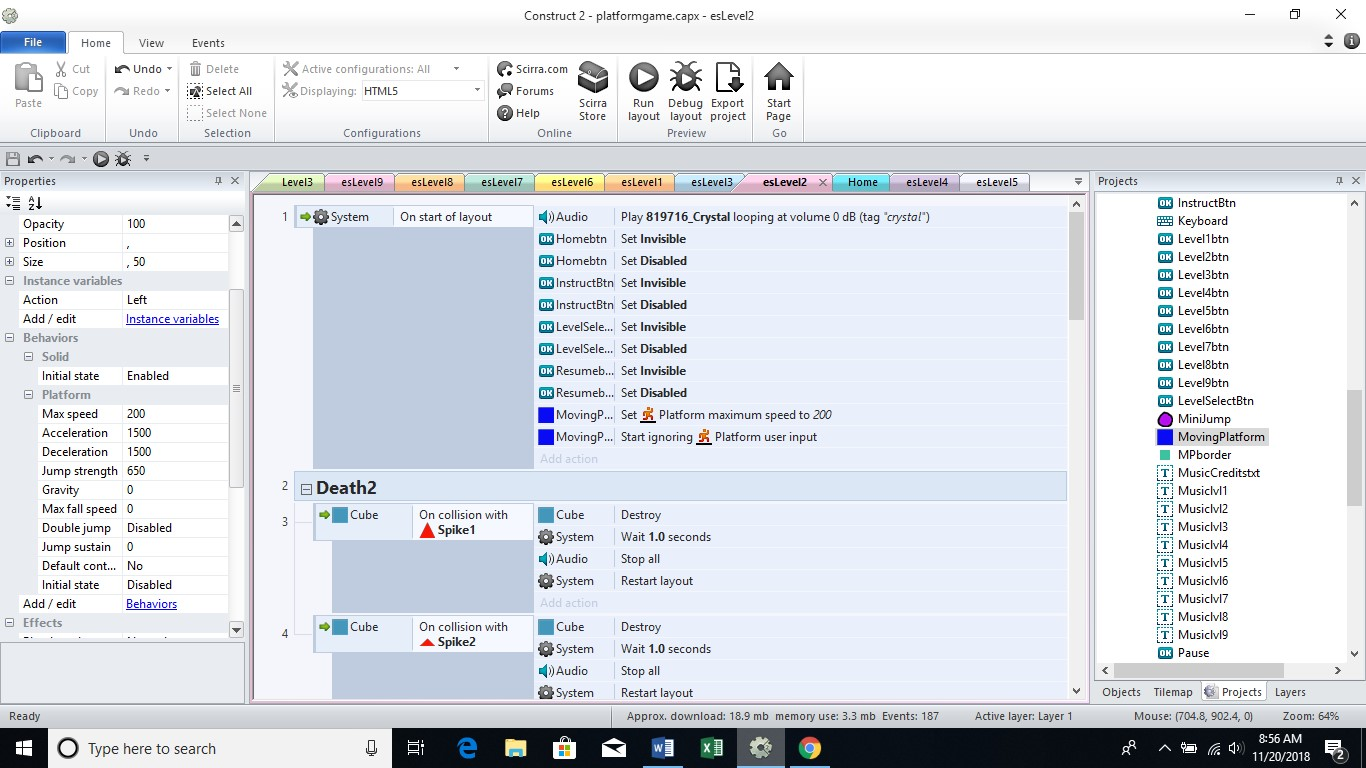Collapse the Behaviors section
The height and width of the screenshot is (768, 1366).
(9, 338)
